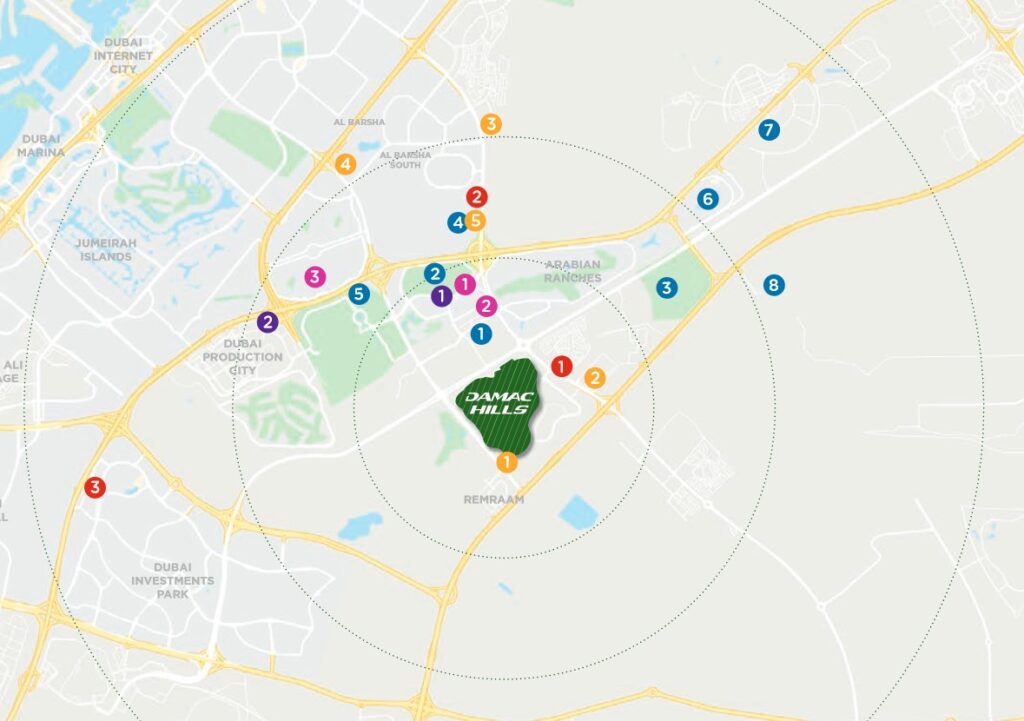Select purple marker 2 near Dubai Production City
Image resolution: width=1024 pixels, height=721 pixels.
coord(267,321)
